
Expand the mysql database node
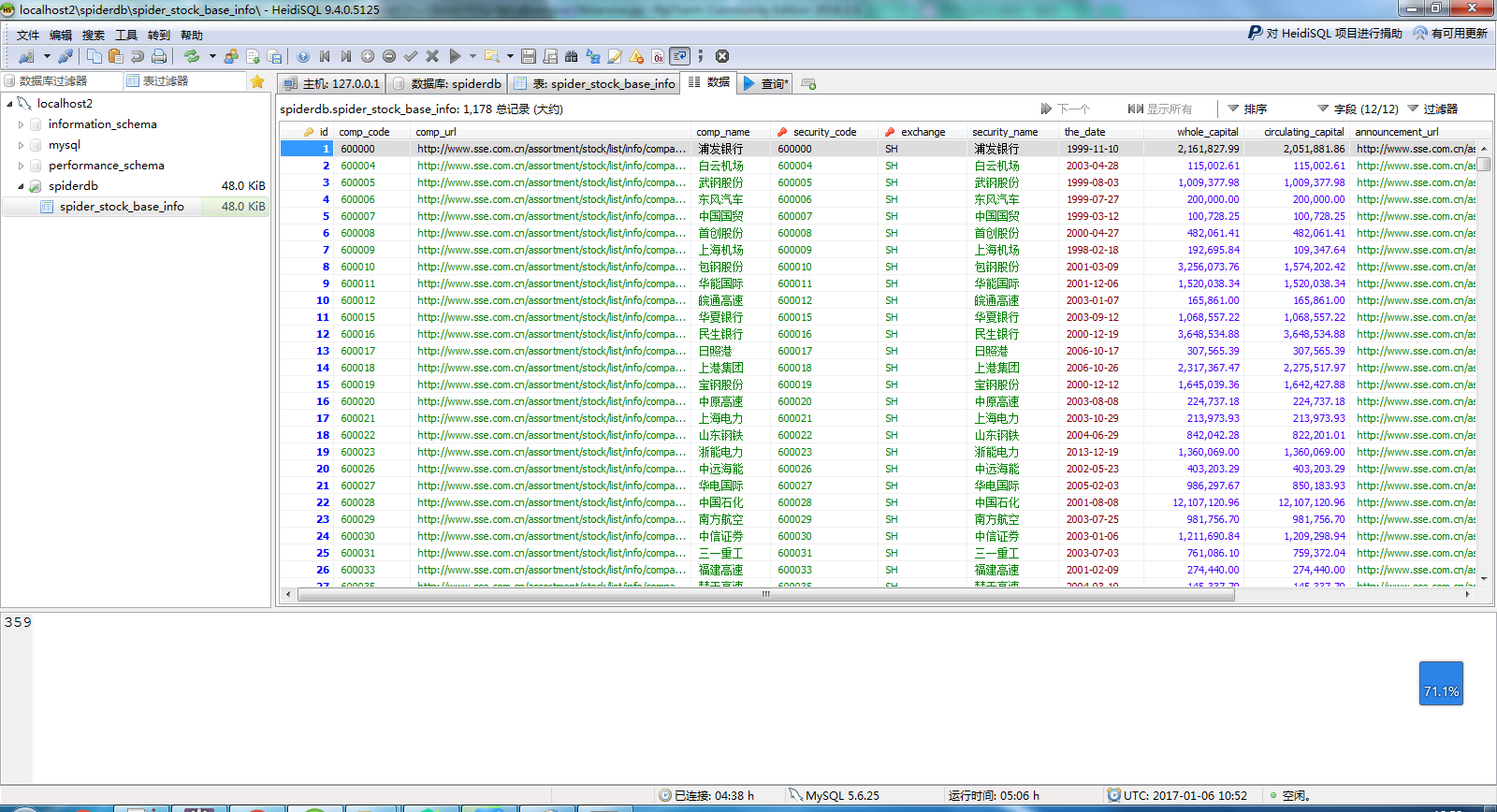click(21, 145)
